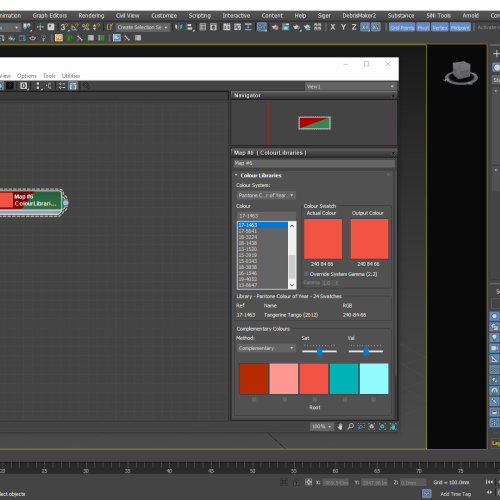Open the material editor Utilities menu

click(x=71, y=76)
